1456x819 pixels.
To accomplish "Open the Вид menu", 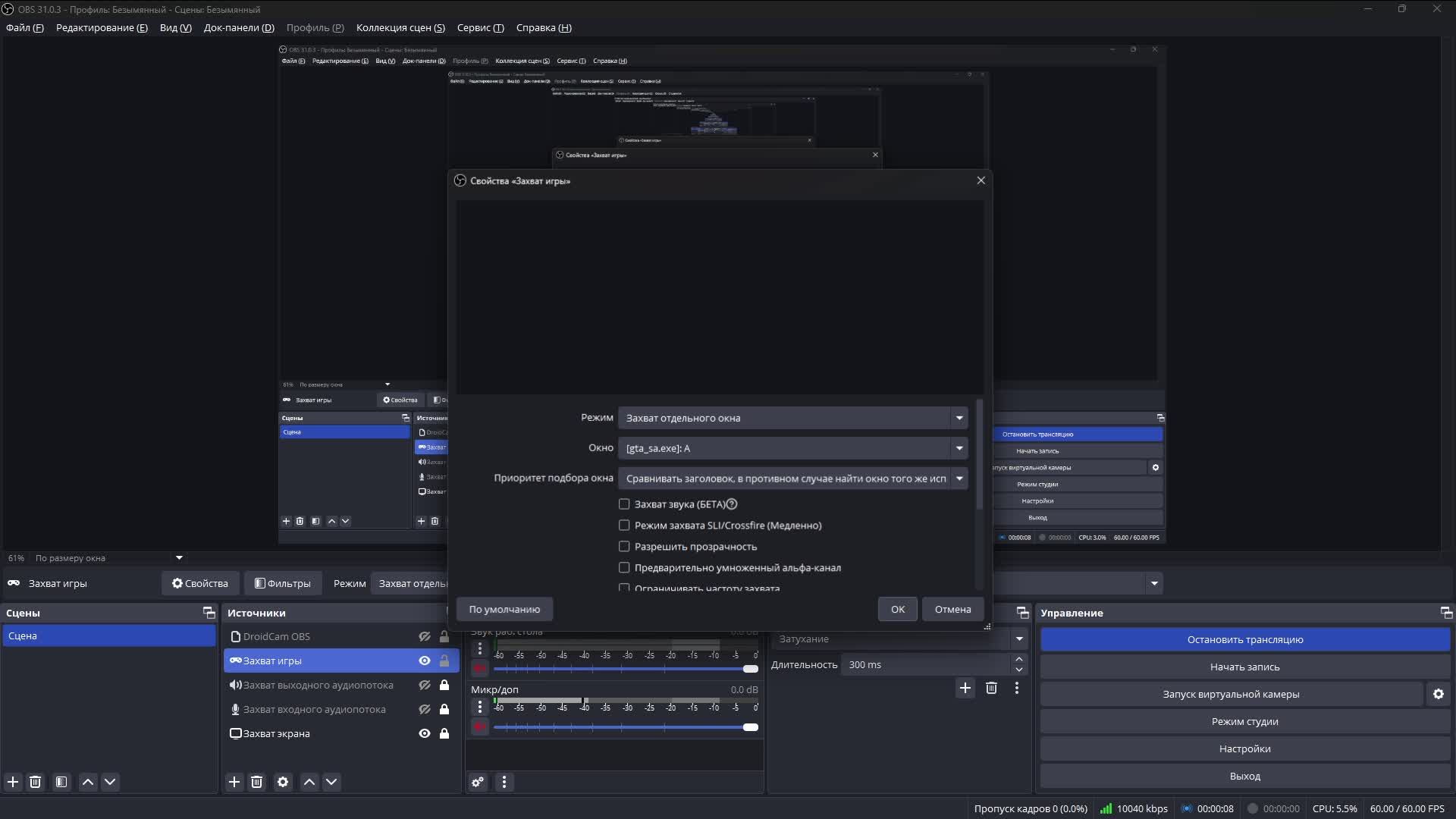I will [x=175, y=28].
